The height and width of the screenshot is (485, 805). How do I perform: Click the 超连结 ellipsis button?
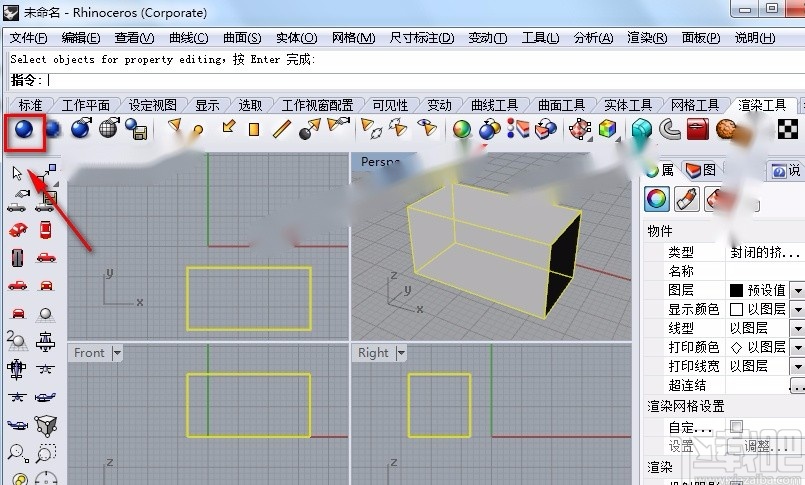click(797, 385)
